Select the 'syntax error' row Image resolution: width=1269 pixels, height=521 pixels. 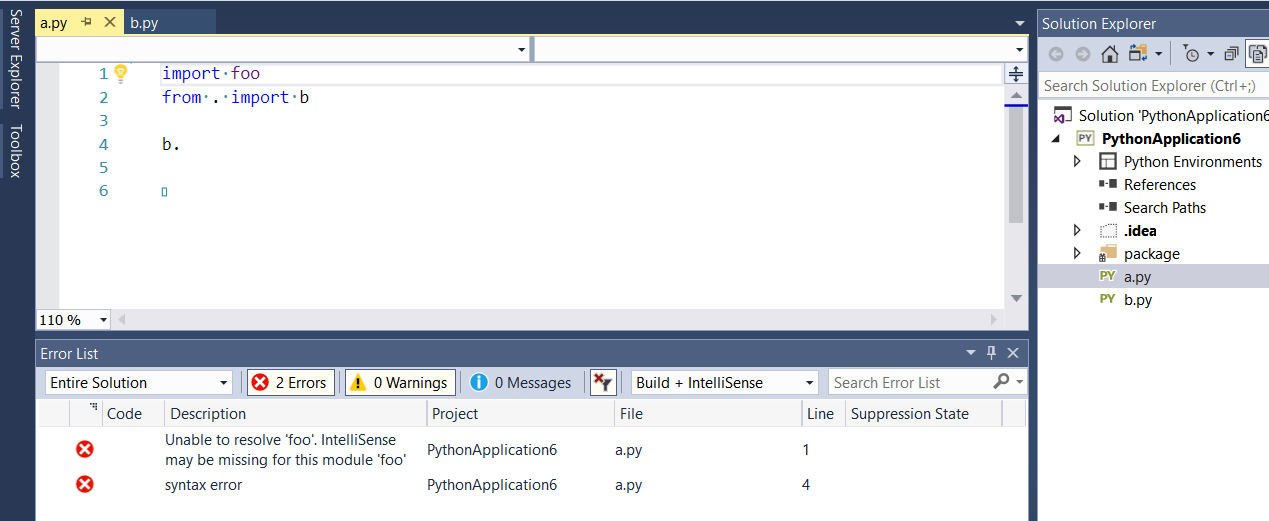(532, 485)
